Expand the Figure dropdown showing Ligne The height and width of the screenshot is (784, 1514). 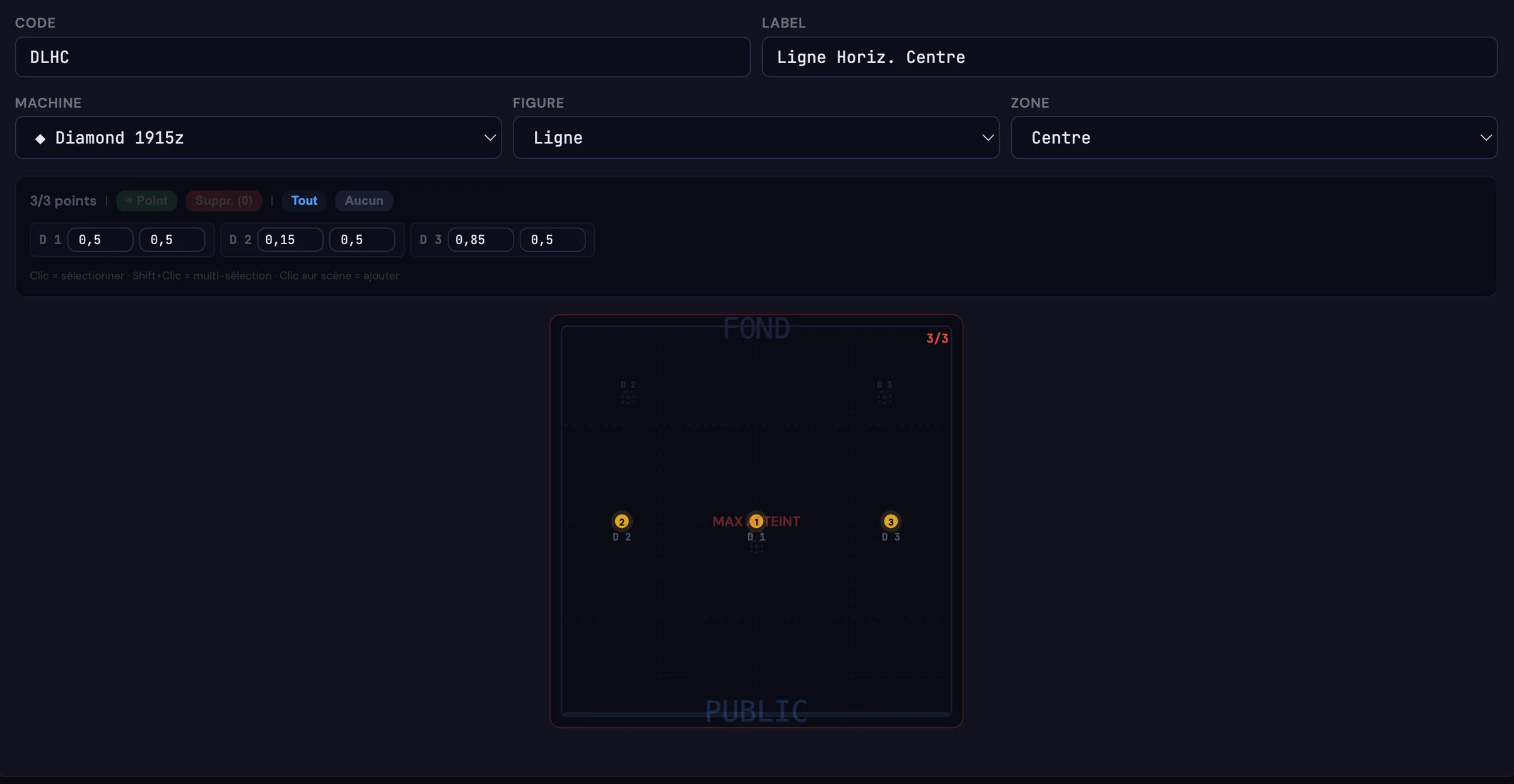click(756, 137)
